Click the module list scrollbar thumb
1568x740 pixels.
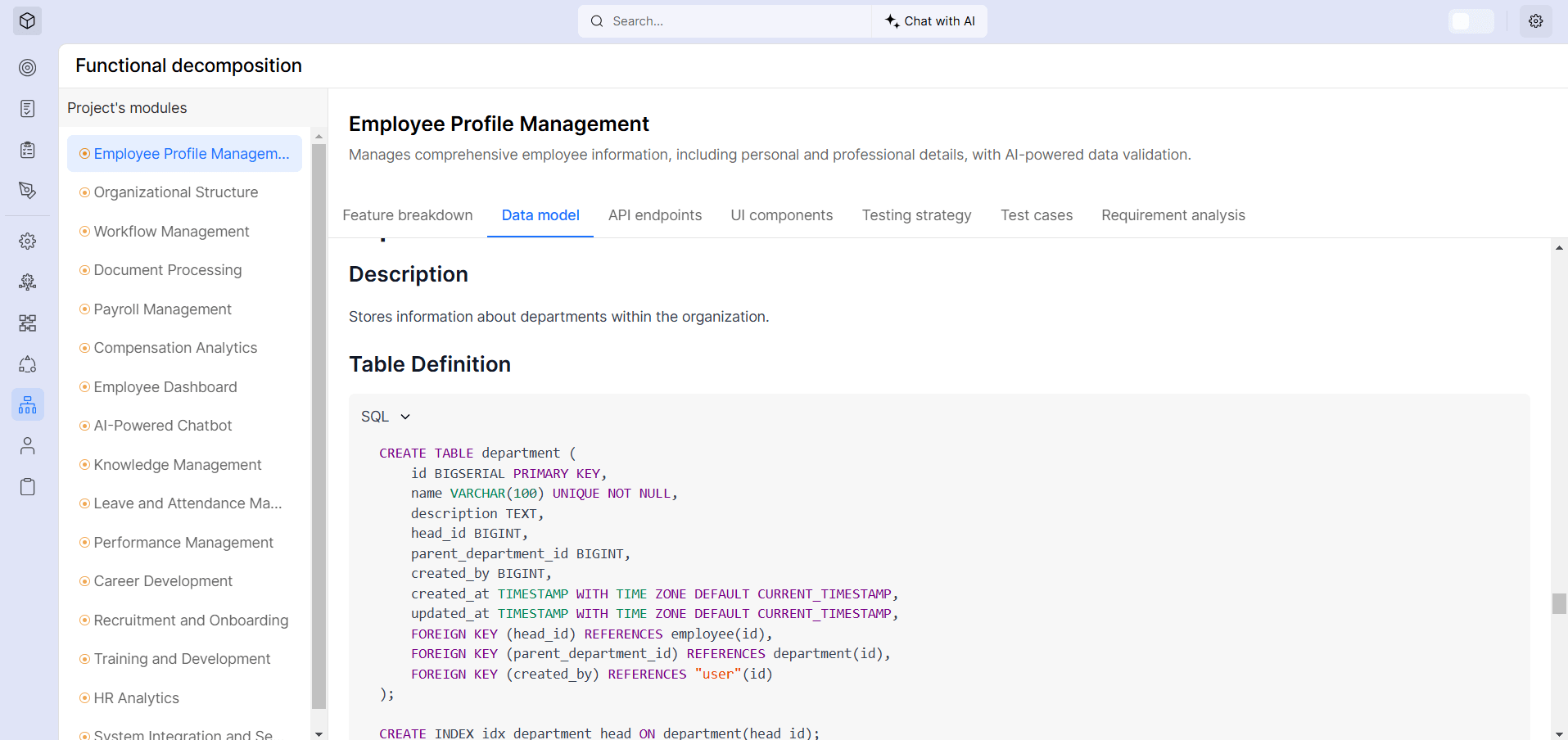pyautogui.click(x=319, y=426)
